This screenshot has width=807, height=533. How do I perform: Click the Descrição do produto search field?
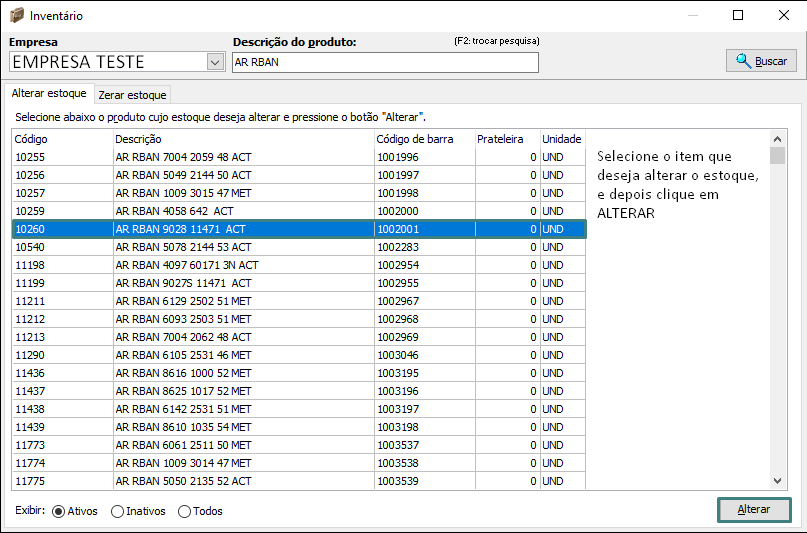coord(385,62)
